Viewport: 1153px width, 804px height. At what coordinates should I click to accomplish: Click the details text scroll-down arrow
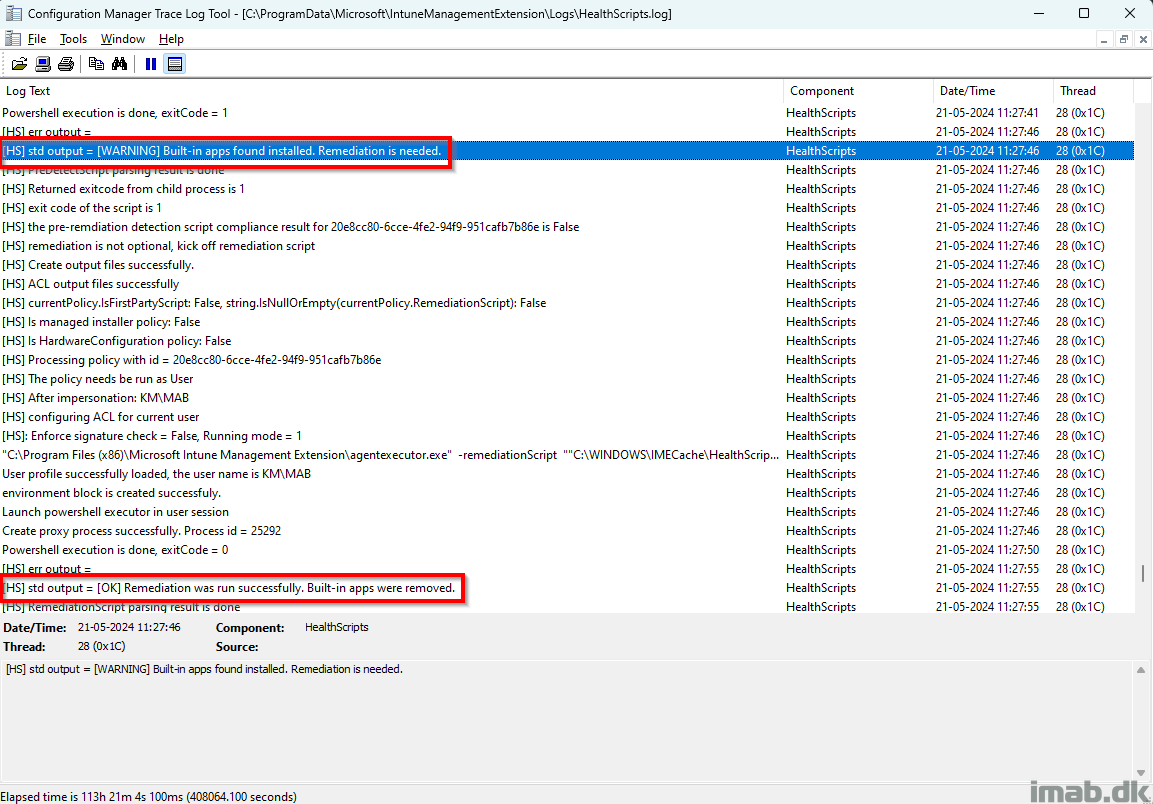click(1141, 772)
